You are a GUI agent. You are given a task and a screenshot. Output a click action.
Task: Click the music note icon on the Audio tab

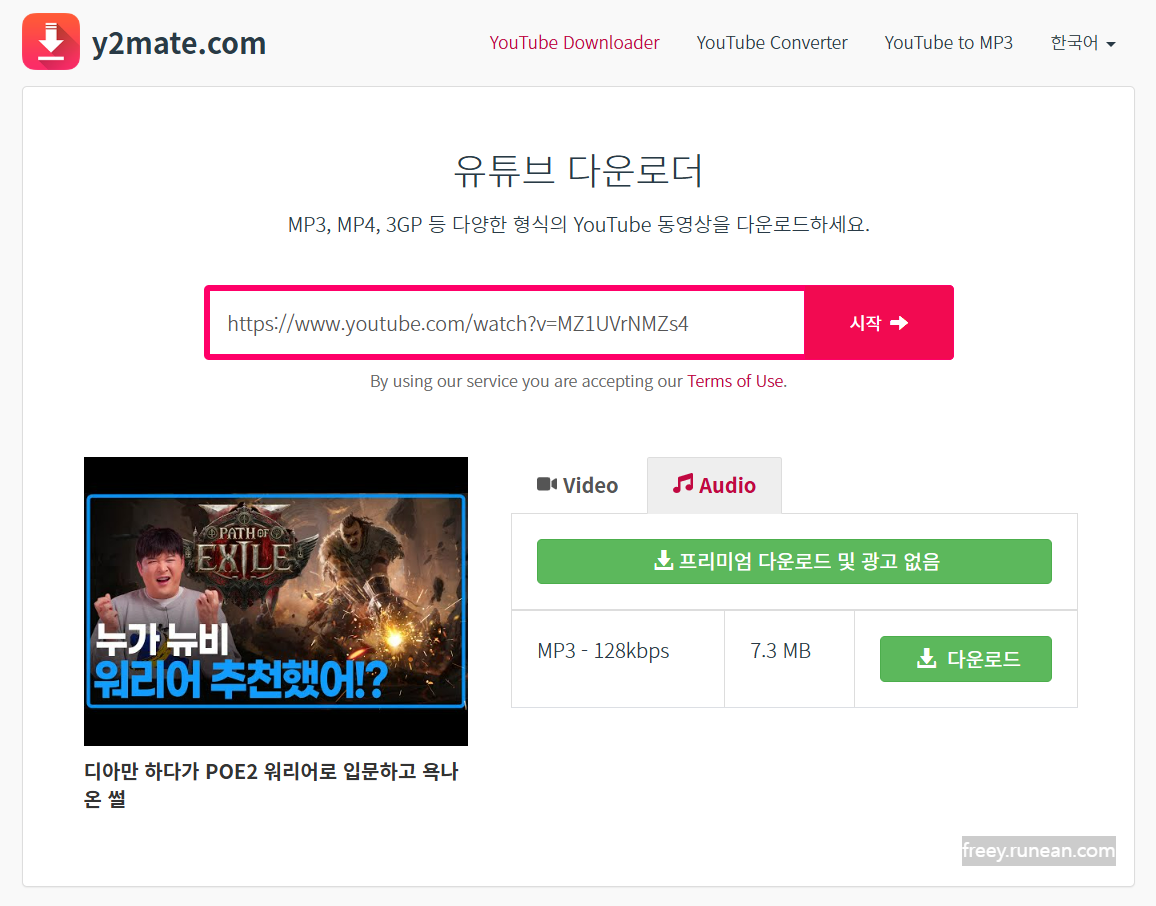click(x=684, y=484)
